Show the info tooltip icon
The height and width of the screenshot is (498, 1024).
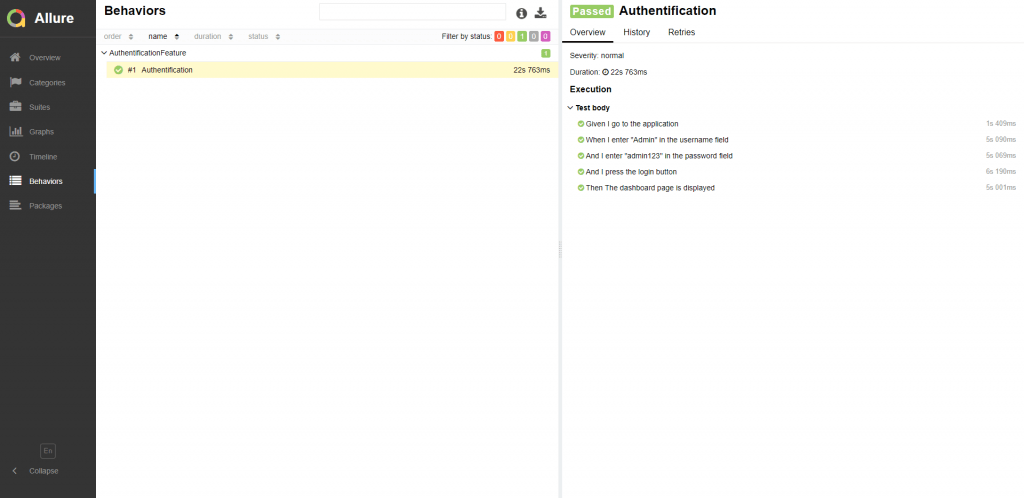click(x=521, y=13)
